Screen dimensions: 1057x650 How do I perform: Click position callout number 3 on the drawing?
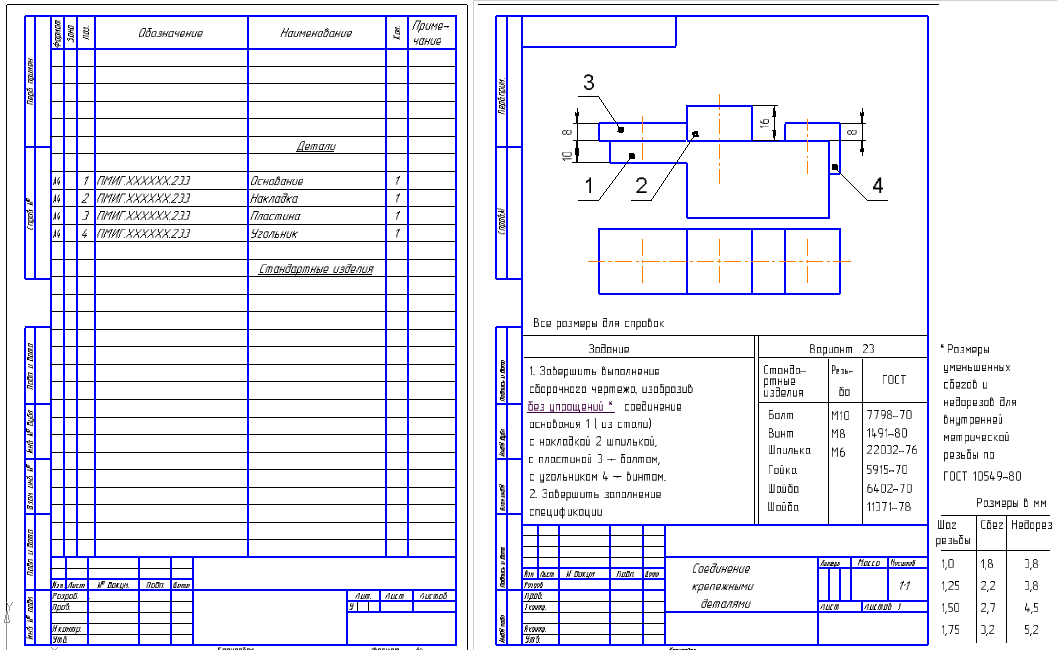pyautogui.click(x=589, y=82)
